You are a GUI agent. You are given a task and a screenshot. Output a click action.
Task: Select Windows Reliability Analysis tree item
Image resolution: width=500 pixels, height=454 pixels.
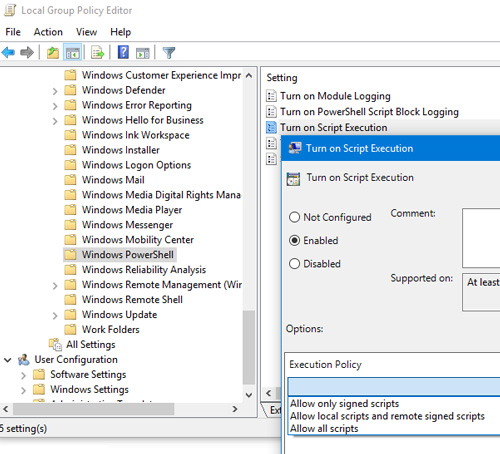(144, 270)
